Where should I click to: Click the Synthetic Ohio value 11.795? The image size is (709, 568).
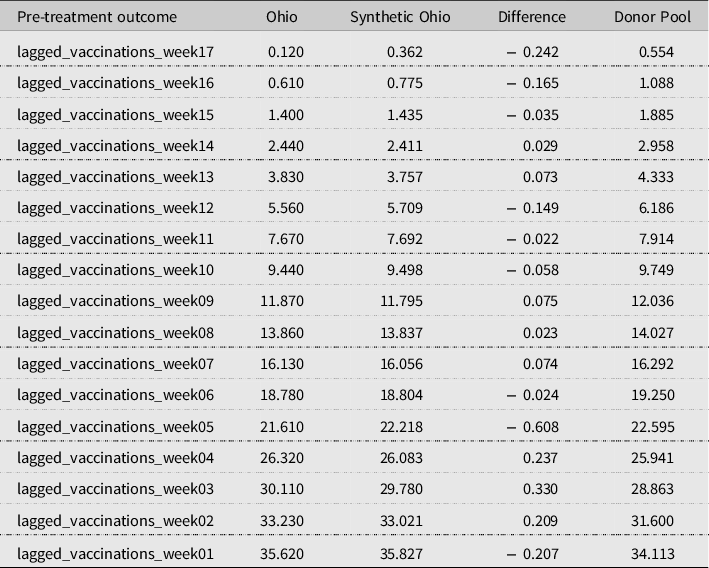[400, 302]
